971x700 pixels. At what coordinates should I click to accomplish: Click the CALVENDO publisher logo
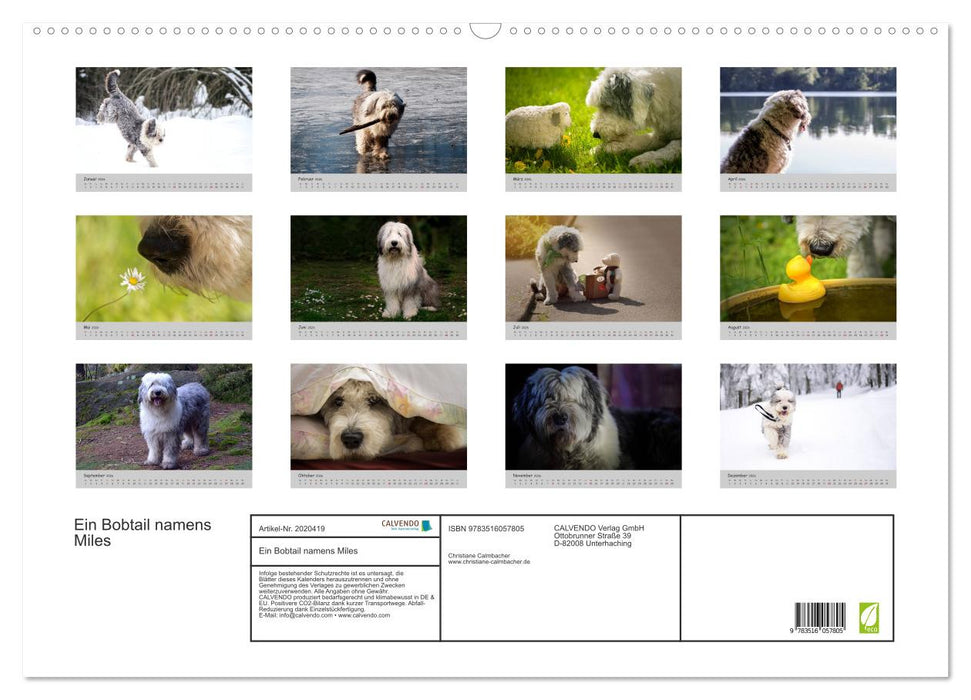click(x=405, y=524)
